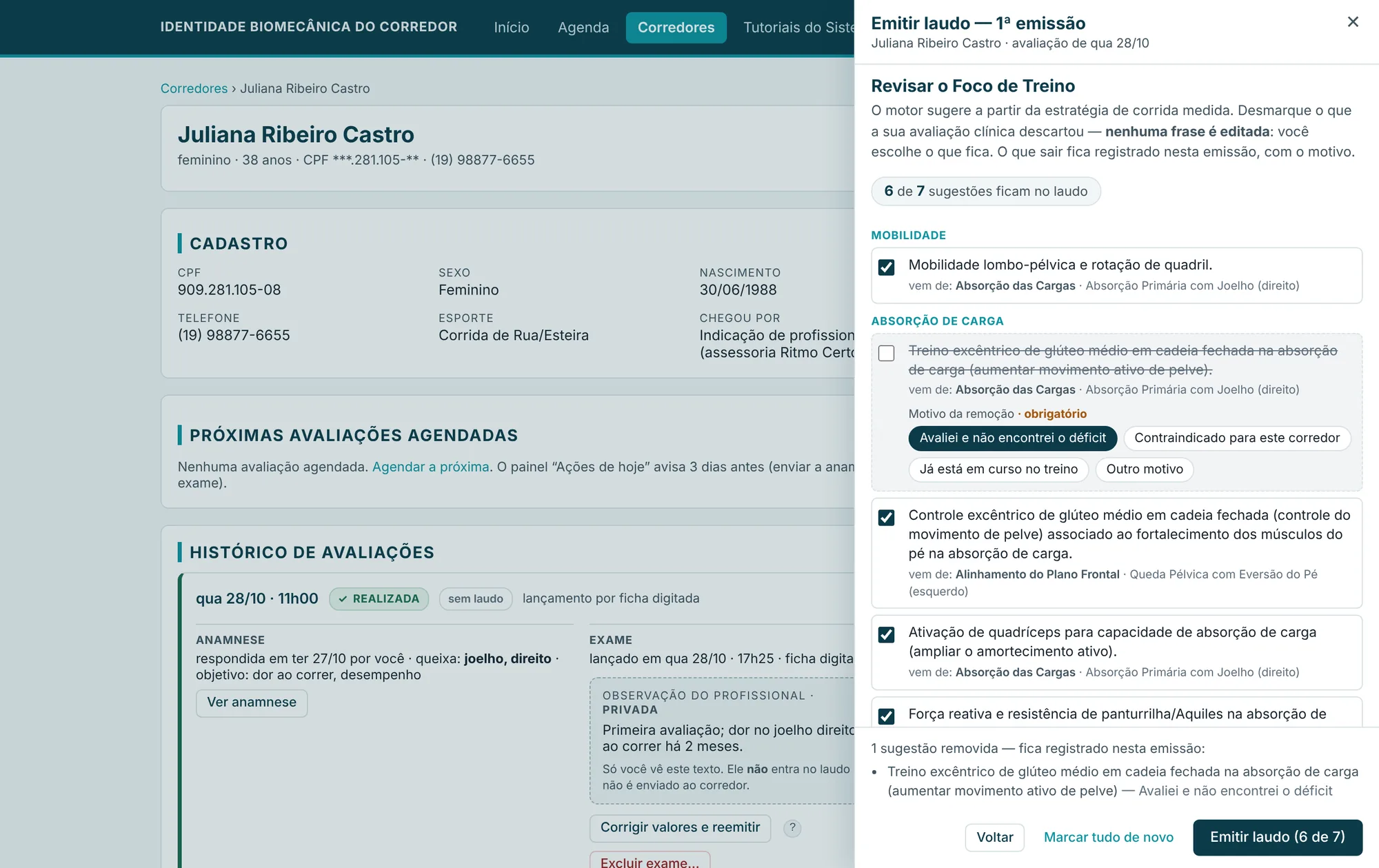Click Agendar a próxima link
The width and height of the screenshot is (1379, 868).
pos(430,467)
